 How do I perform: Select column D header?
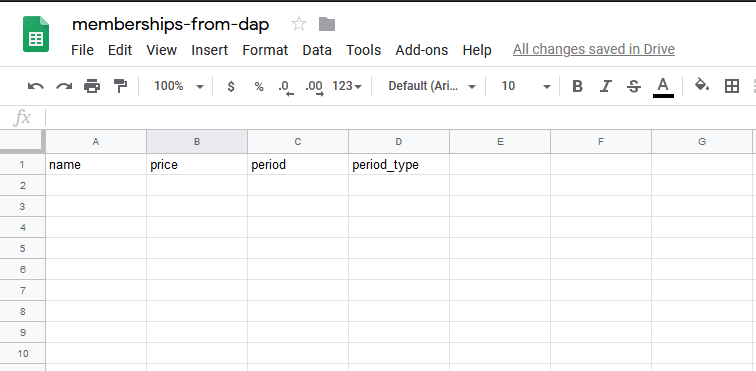tap(399, 142)
